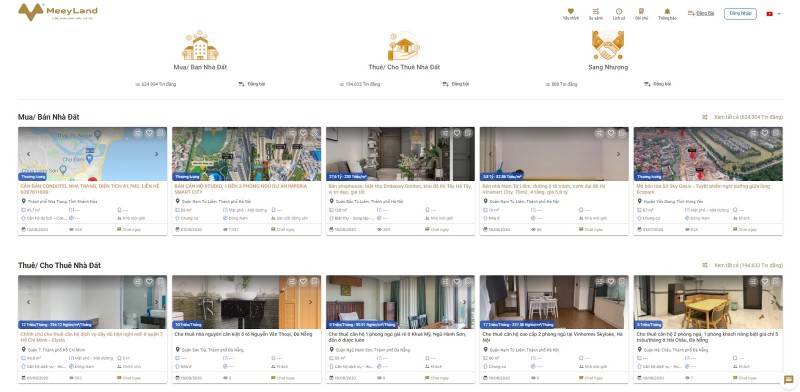
Task: Add note to Embassy Garden shophouse listing
Action: pos(468,133)
